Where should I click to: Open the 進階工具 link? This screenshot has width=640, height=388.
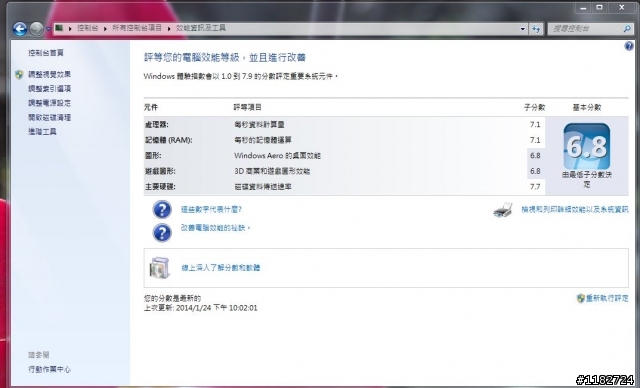(x=42, y=131)
